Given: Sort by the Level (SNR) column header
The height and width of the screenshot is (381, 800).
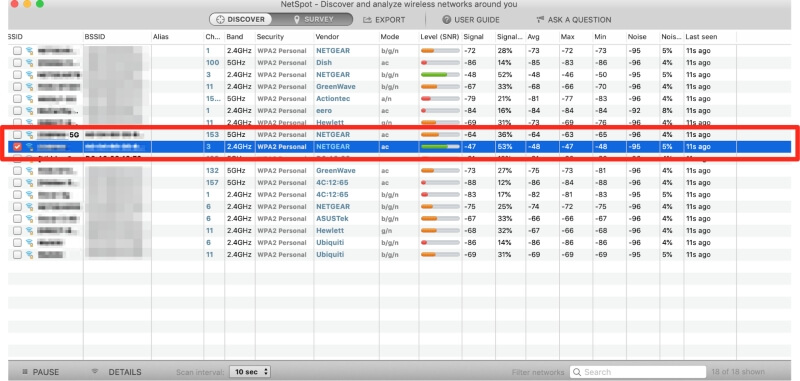Looking at the screenshot, I should pos(439,37).
